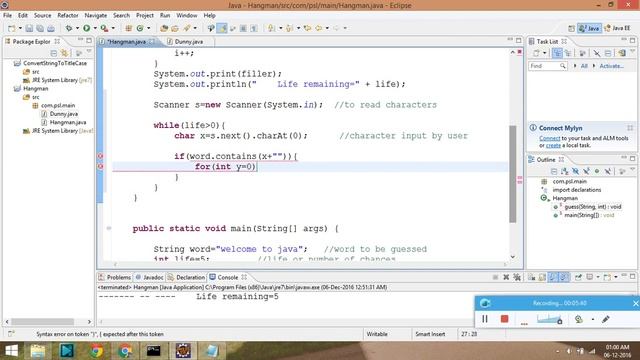Viewport: 640px width, 360px height.
Task: Open the Debug button dropdown arrow
Action: [77, 28]
